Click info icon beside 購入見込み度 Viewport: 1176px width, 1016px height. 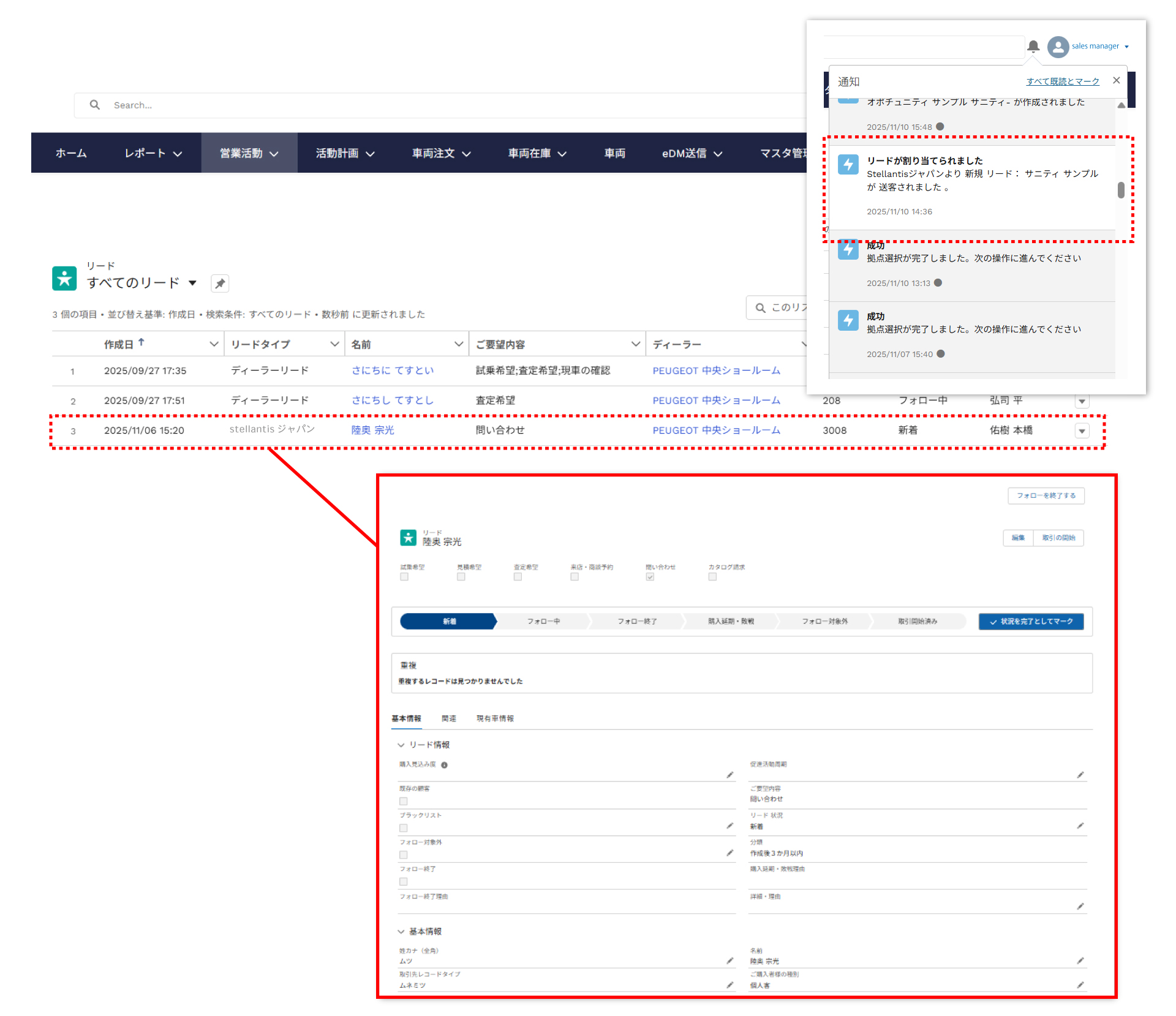click(445, 765)
